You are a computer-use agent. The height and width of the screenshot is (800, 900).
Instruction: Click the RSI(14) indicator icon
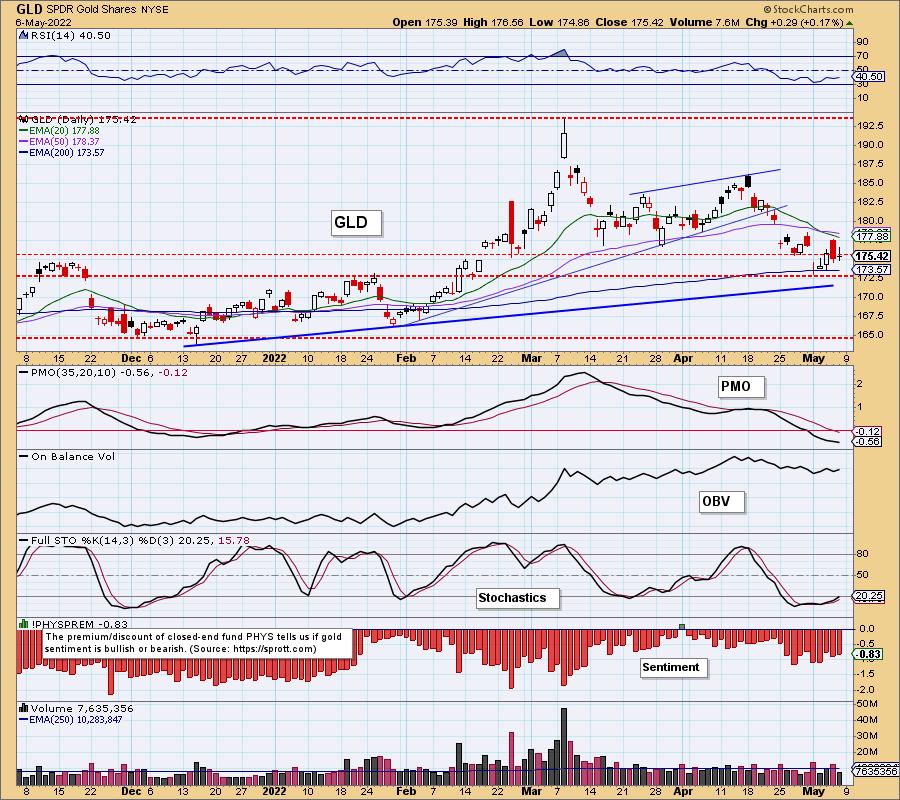pyautogui.click(x=24, y=35)
